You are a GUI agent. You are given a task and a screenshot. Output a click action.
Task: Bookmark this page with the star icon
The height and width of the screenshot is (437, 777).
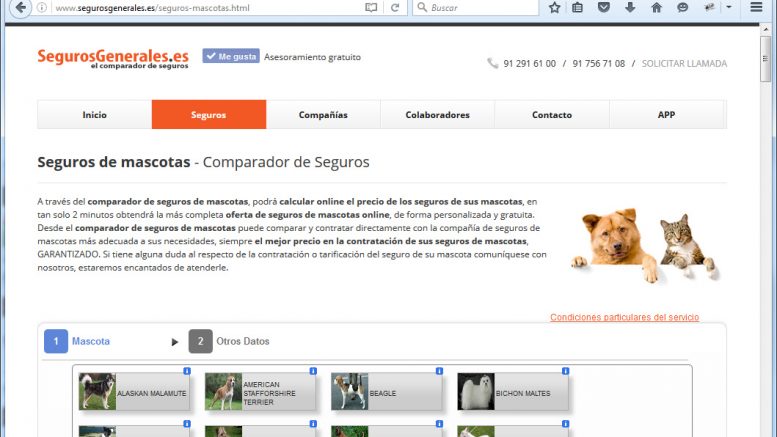(x=555, y=7)
